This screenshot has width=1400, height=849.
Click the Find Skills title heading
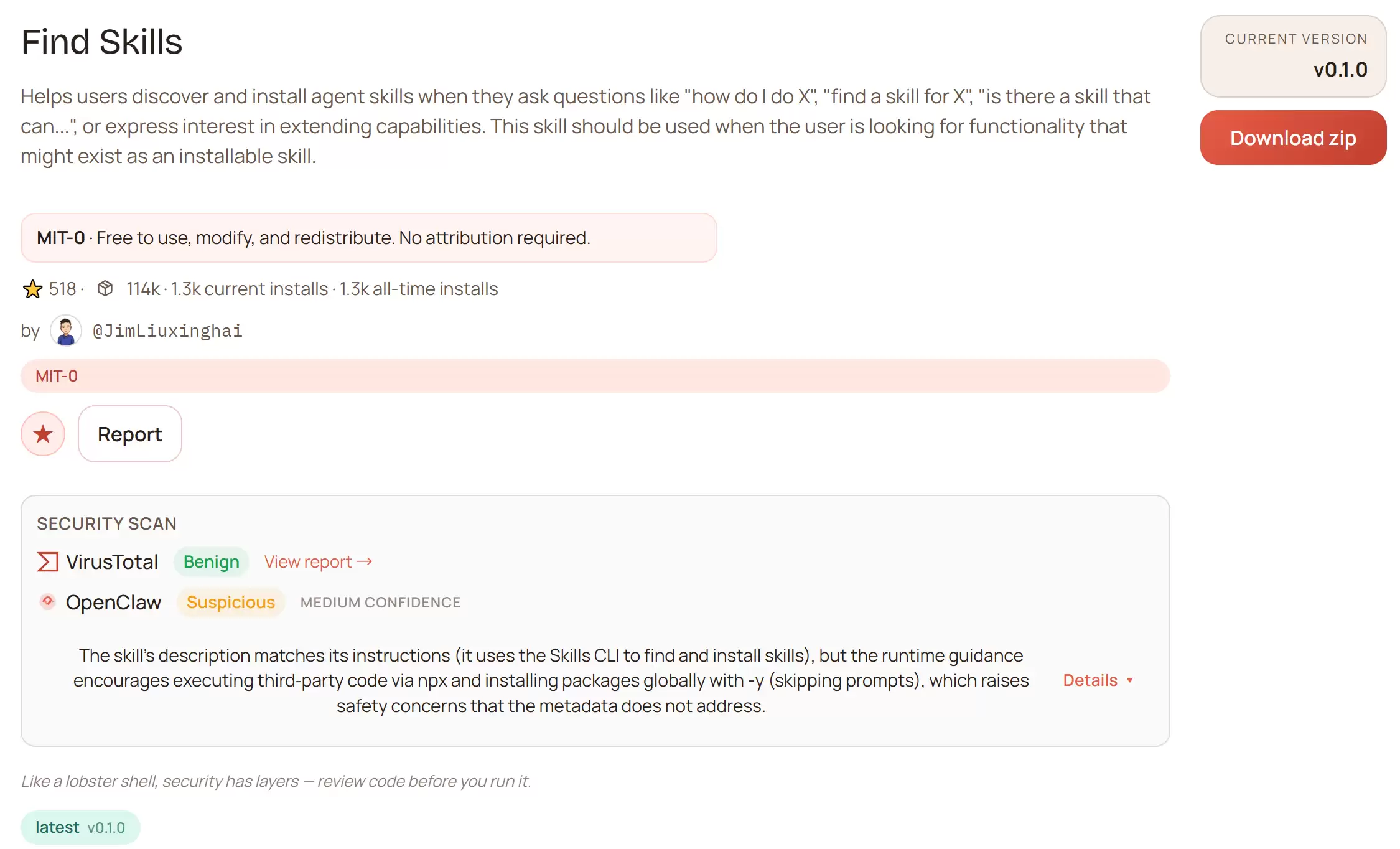tap(101, 42)
